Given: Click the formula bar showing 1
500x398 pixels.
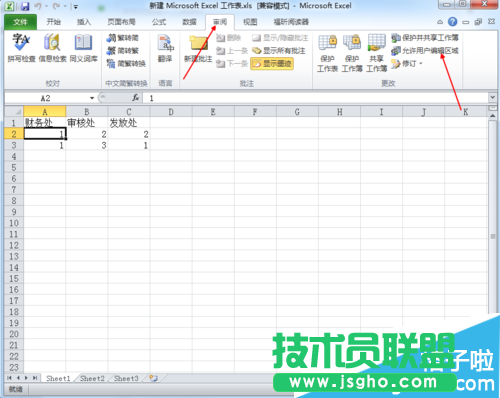Looking at the screenshot, I should (x=315, y=98).
